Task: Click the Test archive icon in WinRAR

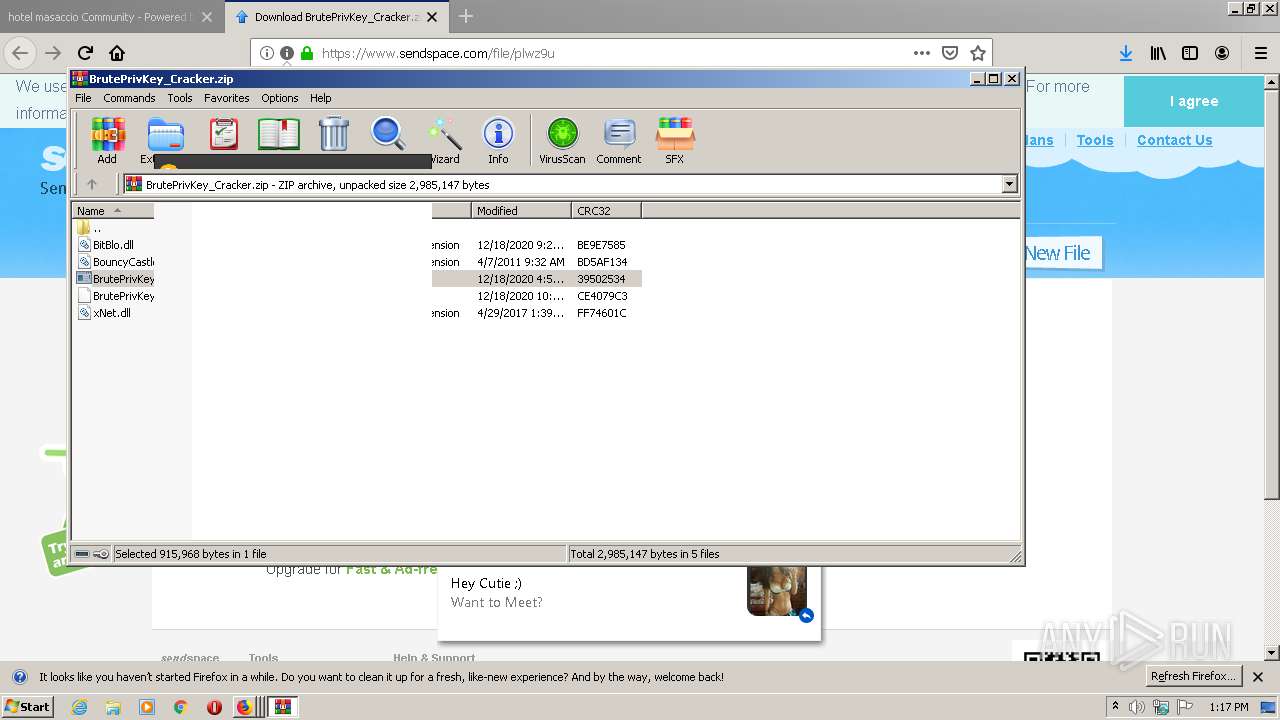Action: pos(223,134)
